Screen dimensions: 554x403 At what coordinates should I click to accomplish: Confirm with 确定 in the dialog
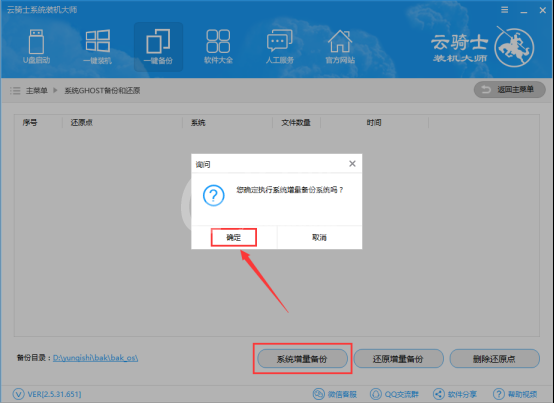point(234,237)
